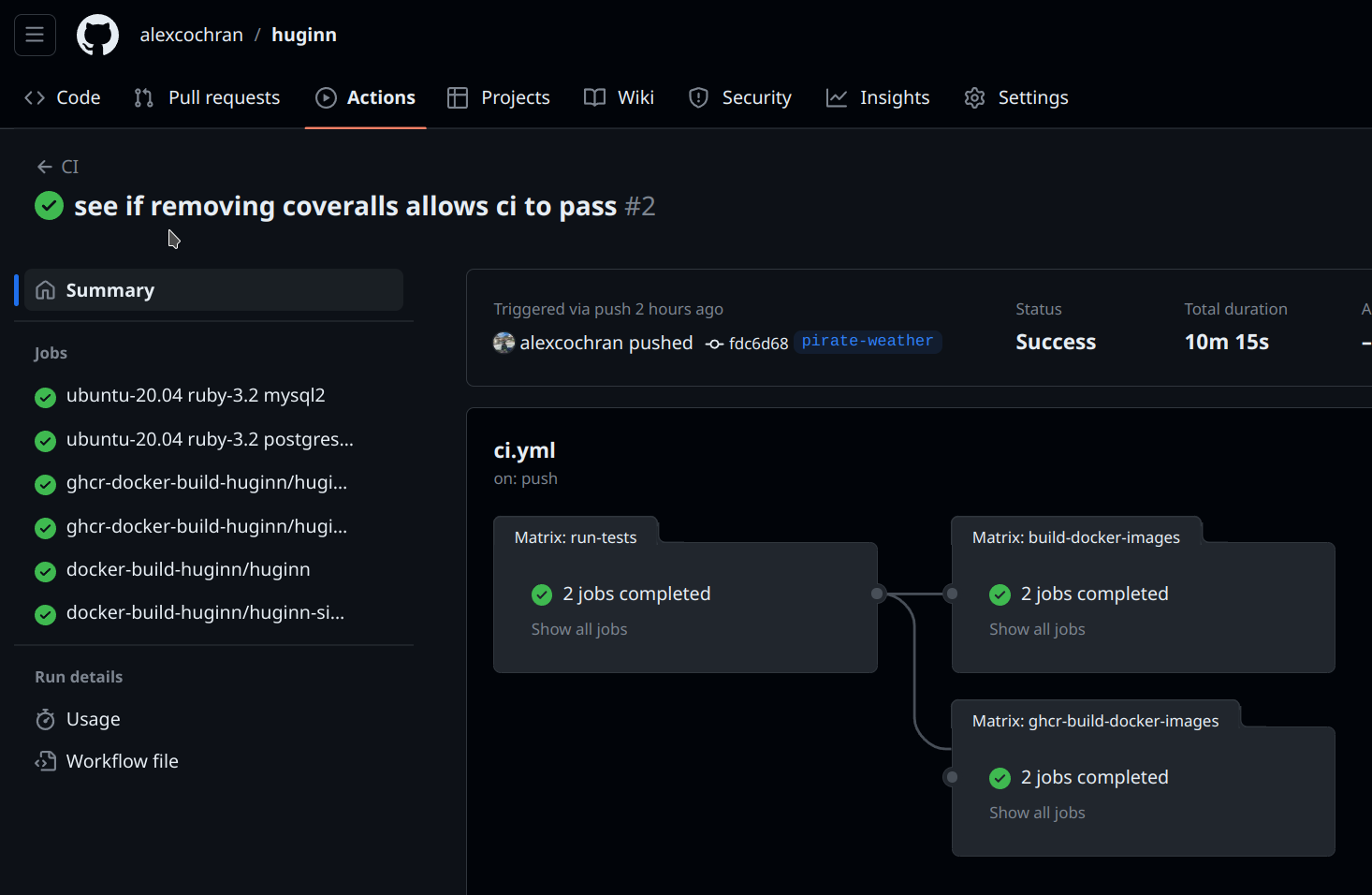The image size is (1372, 895).
Task: Click the Wiki book icon
Action: [x=594, y=97]
